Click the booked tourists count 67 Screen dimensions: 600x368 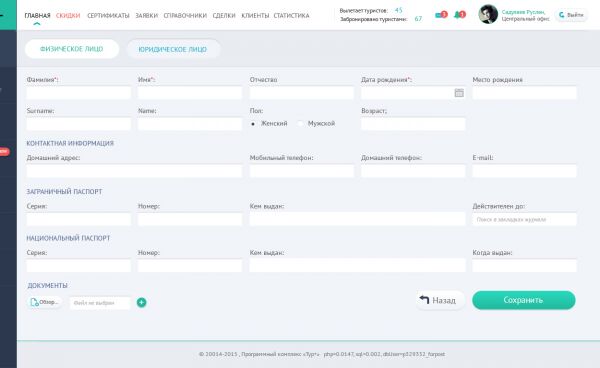[x=418, y=19]
